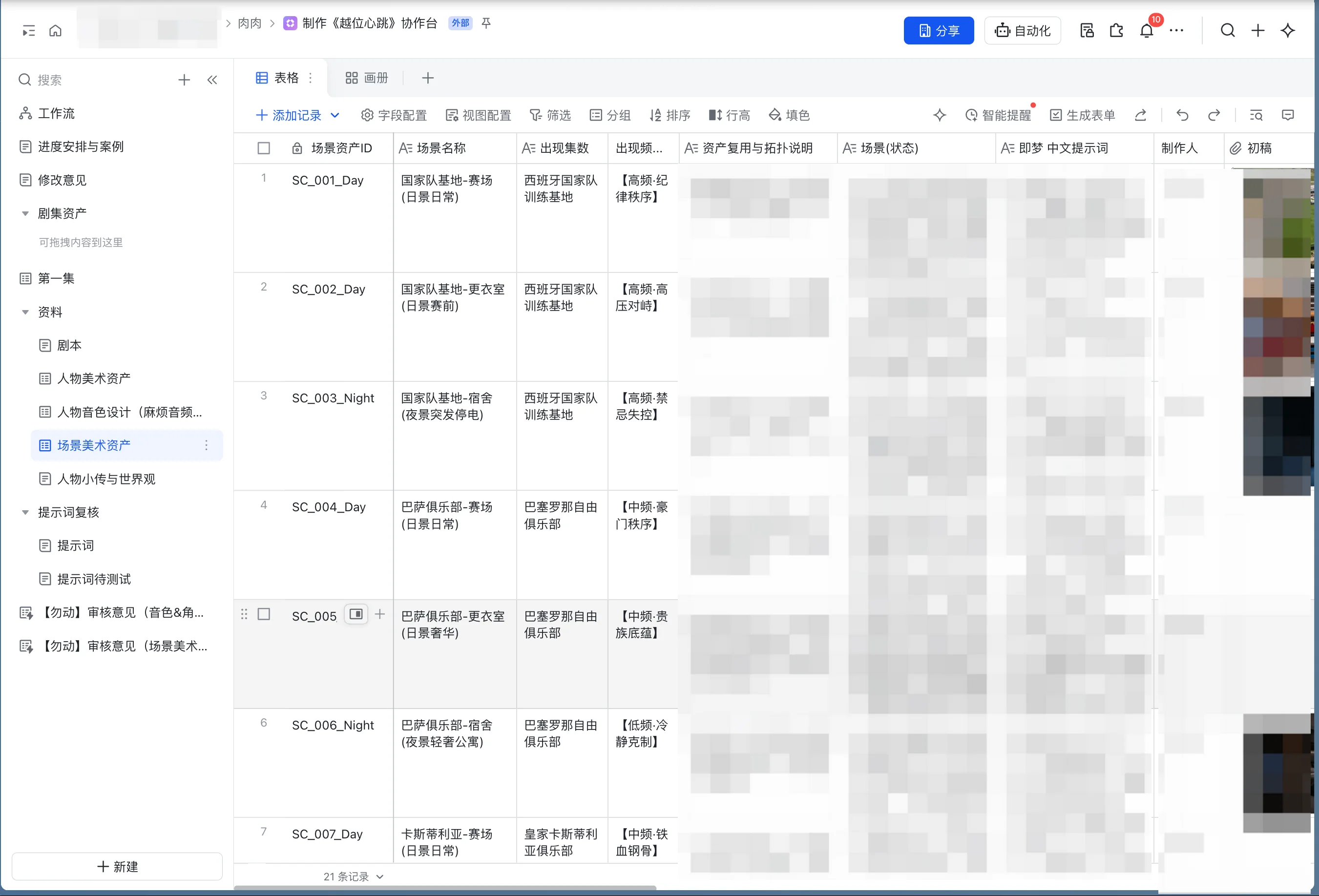This screenshot has height=896, width=1319.
Task: Expand record SC_005 detail icon
Action: click(x=356, y=614)
